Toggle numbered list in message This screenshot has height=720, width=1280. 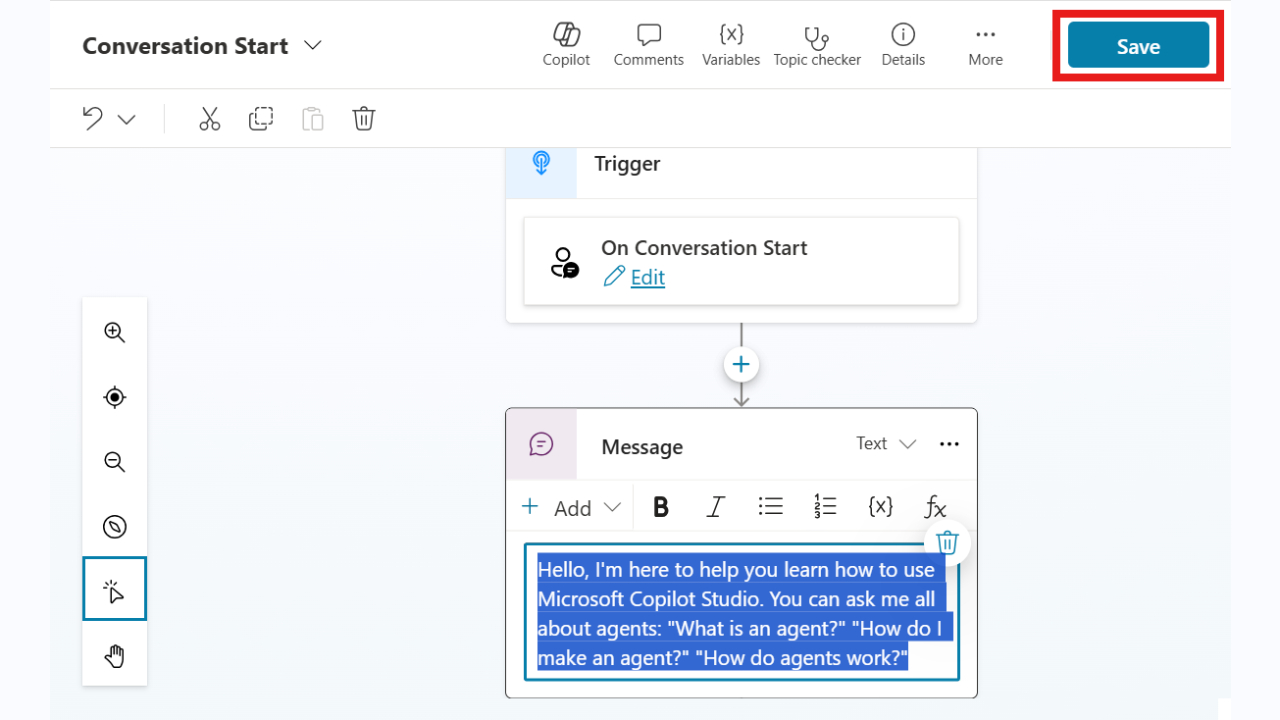click(825, 506)
